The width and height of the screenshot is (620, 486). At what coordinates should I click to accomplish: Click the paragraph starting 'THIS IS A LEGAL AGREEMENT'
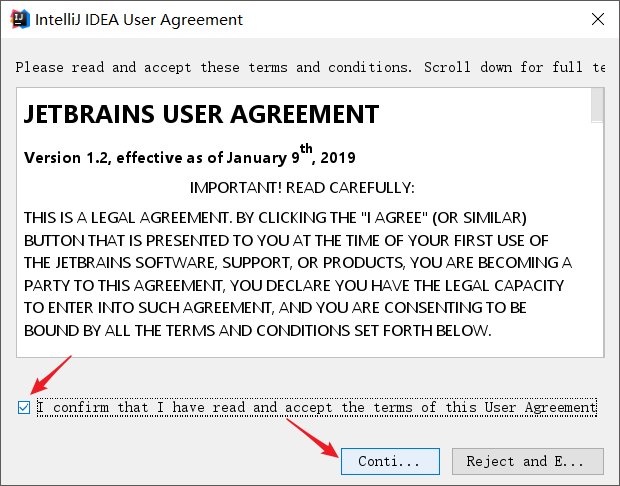pyautogui.click(x=297, y=274)
